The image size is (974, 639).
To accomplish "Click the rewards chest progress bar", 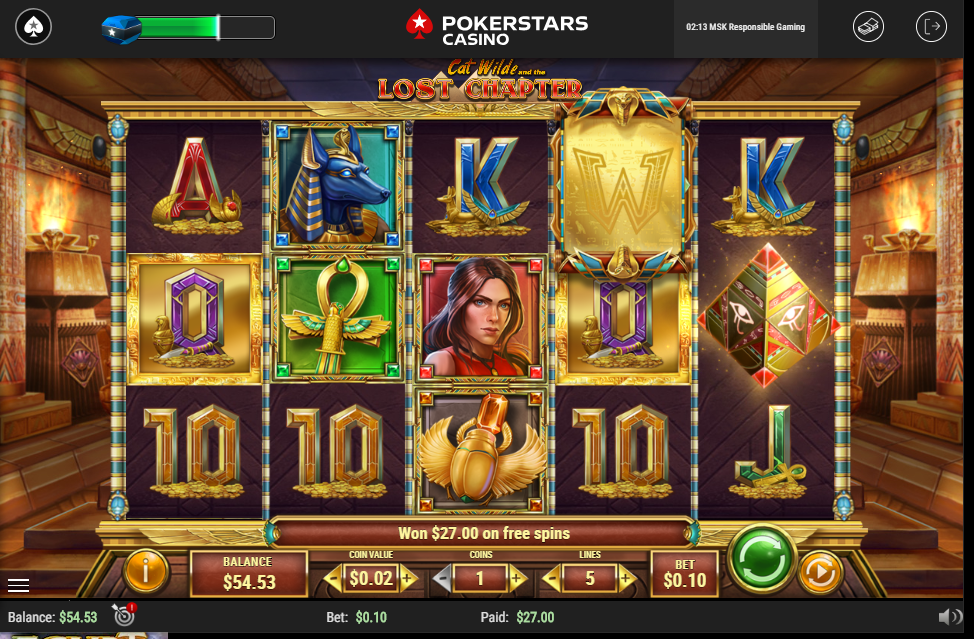I will (205, 28).
